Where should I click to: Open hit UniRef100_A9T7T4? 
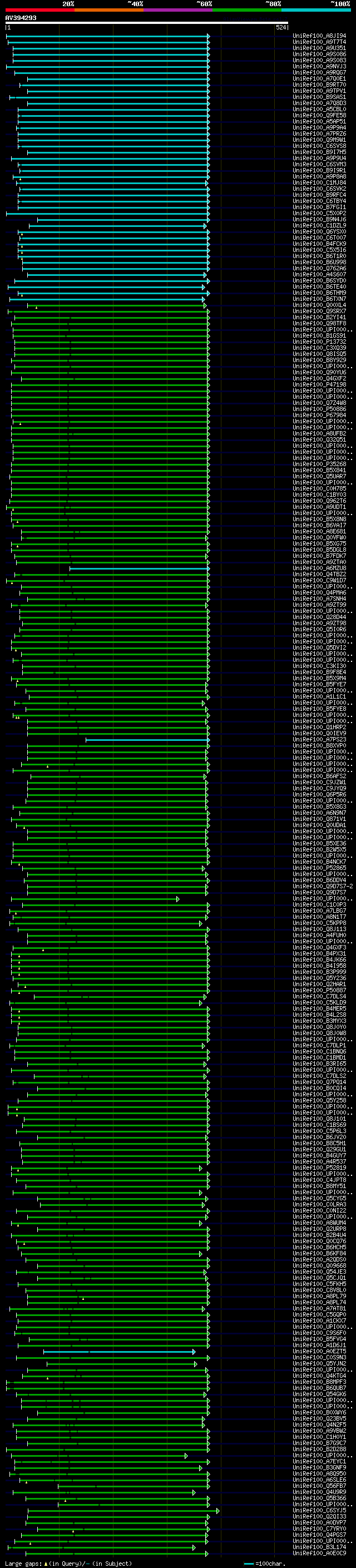point(319,42)
